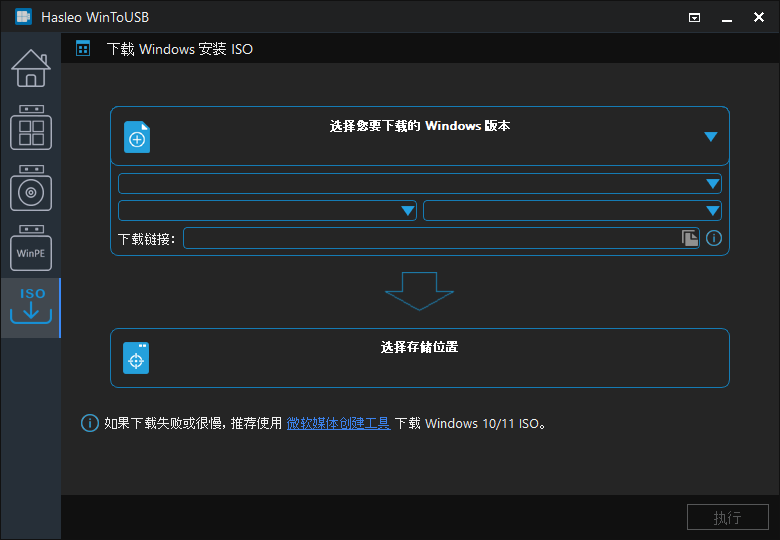Open the title bar menu dropdown icon
Screen dimensions: 780x540
coord(694,18)
